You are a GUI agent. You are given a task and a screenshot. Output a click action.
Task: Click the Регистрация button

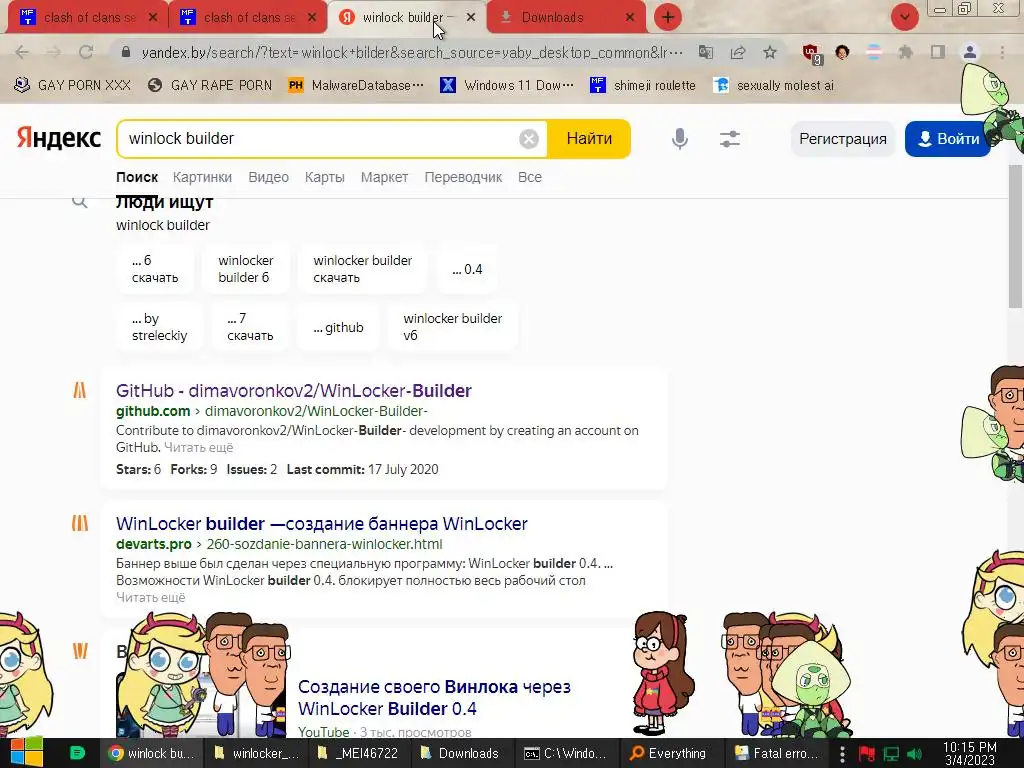(x=842, y=139)
